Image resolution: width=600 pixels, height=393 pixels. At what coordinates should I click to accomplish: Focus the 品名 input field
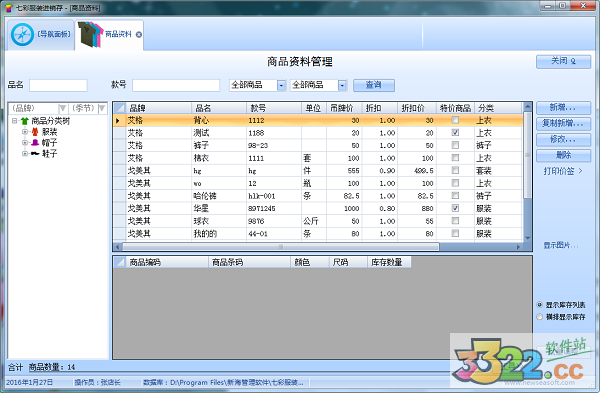[58, 85]
